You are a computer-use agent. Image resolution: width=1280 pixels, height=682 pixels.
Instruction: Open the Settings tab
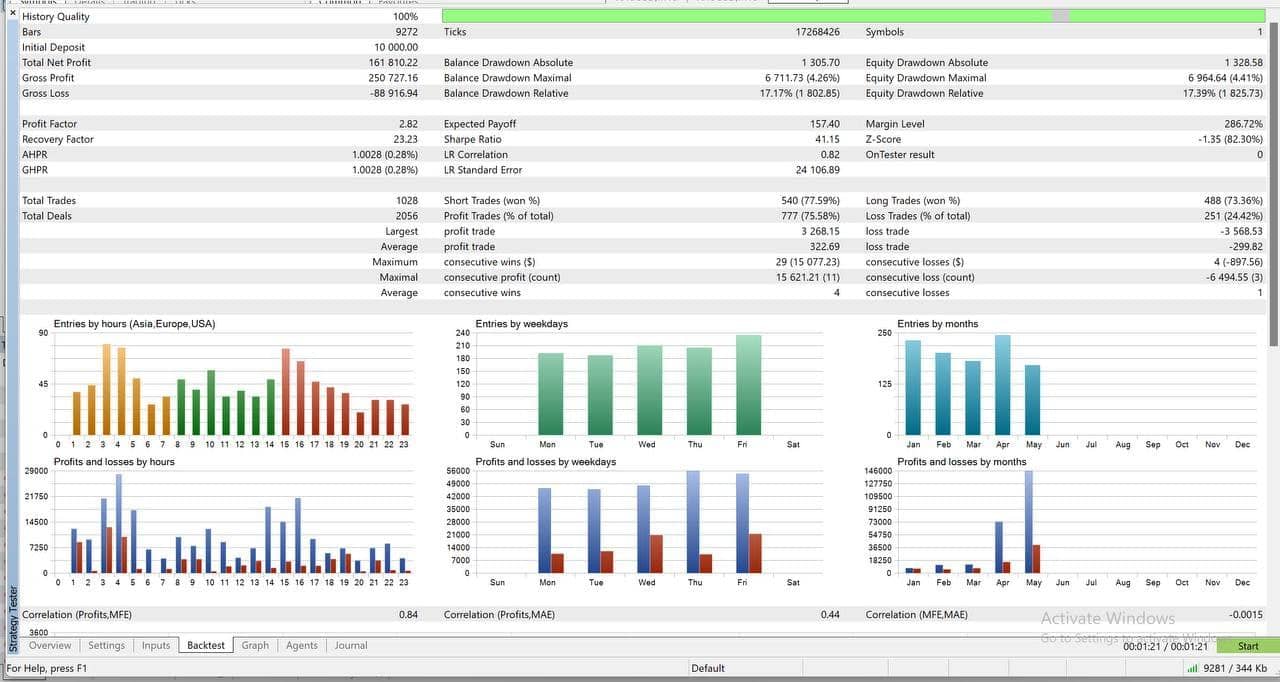(x=106, y=646)
